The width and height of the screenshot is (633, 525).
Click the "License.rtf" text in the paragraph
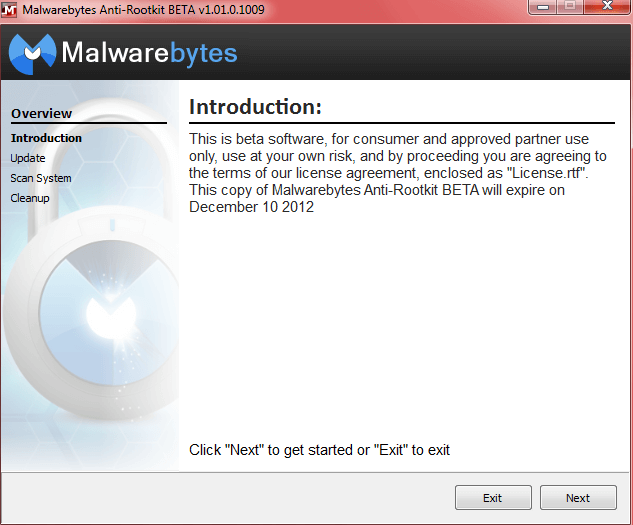click(547, 173)
